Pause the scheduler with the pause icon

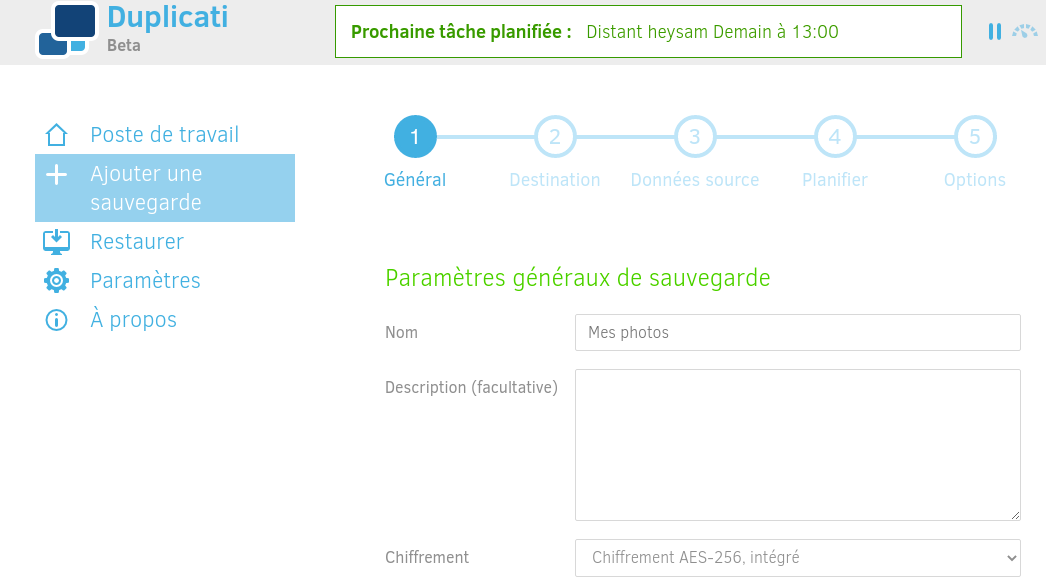tap(995, 31)
